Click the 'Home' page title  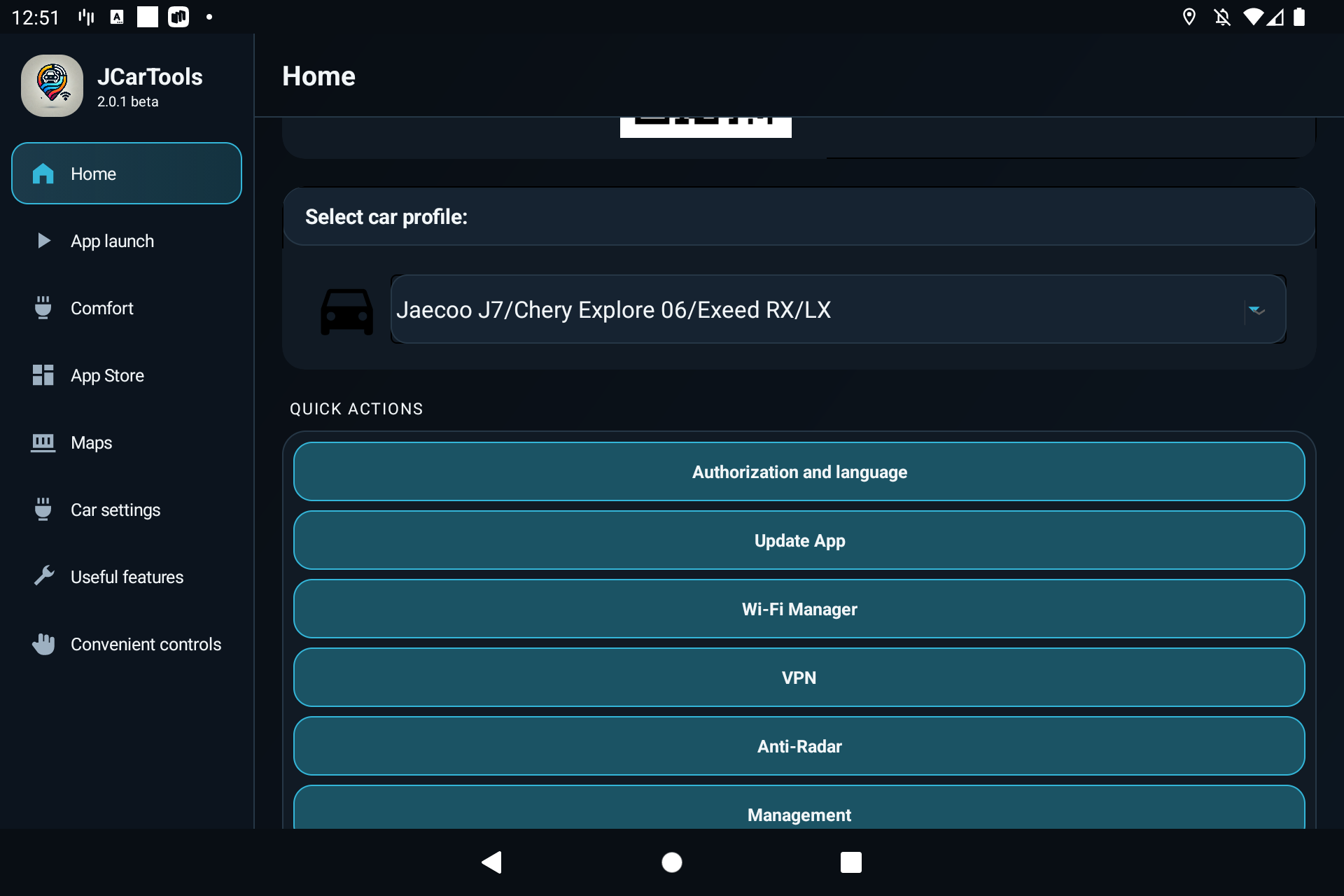tap(318, 76)
